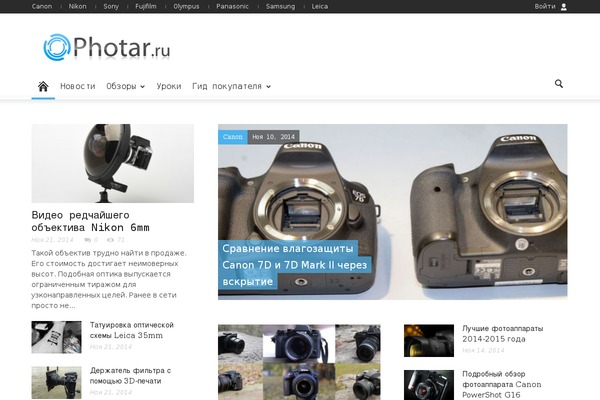Open the Лучшие фотоаппараты article thumbnail
600x400 pixels.
[429, 341]
